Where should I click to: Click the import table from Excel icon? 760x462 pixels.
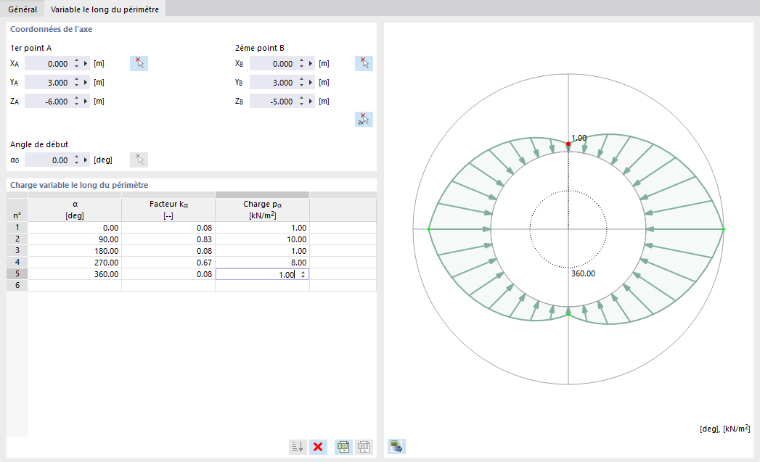coord(364,446)
